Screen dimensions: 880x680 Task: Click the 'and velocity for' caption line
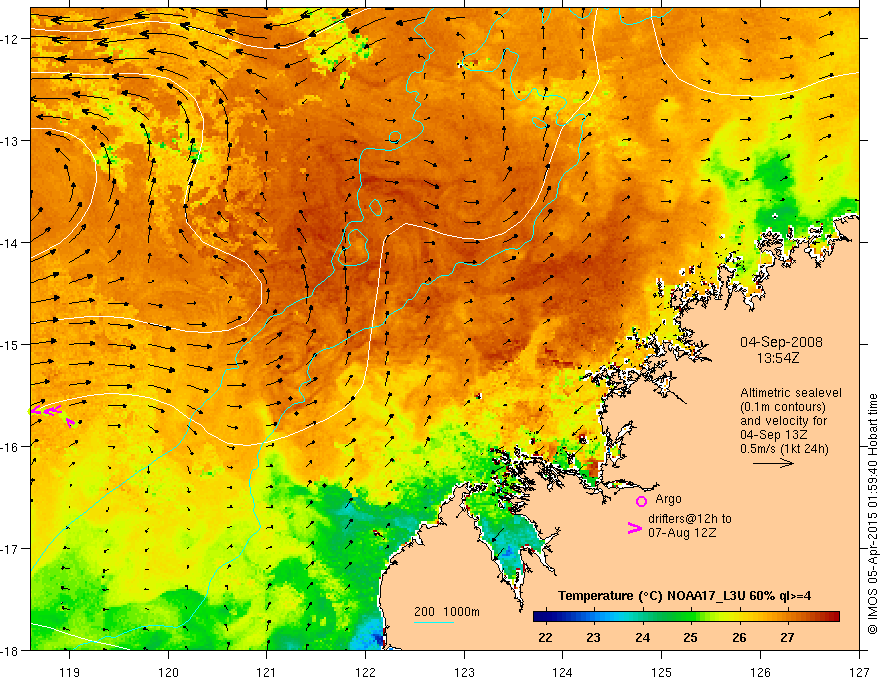[783, 421]
